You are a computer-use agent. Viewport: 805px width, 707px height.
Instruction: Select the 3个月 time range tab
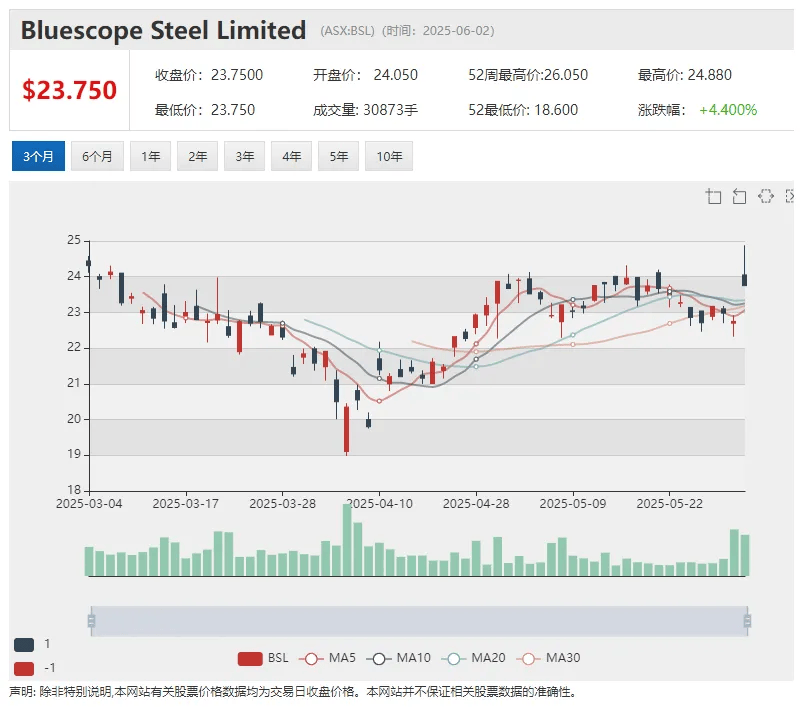click(39, 156)
